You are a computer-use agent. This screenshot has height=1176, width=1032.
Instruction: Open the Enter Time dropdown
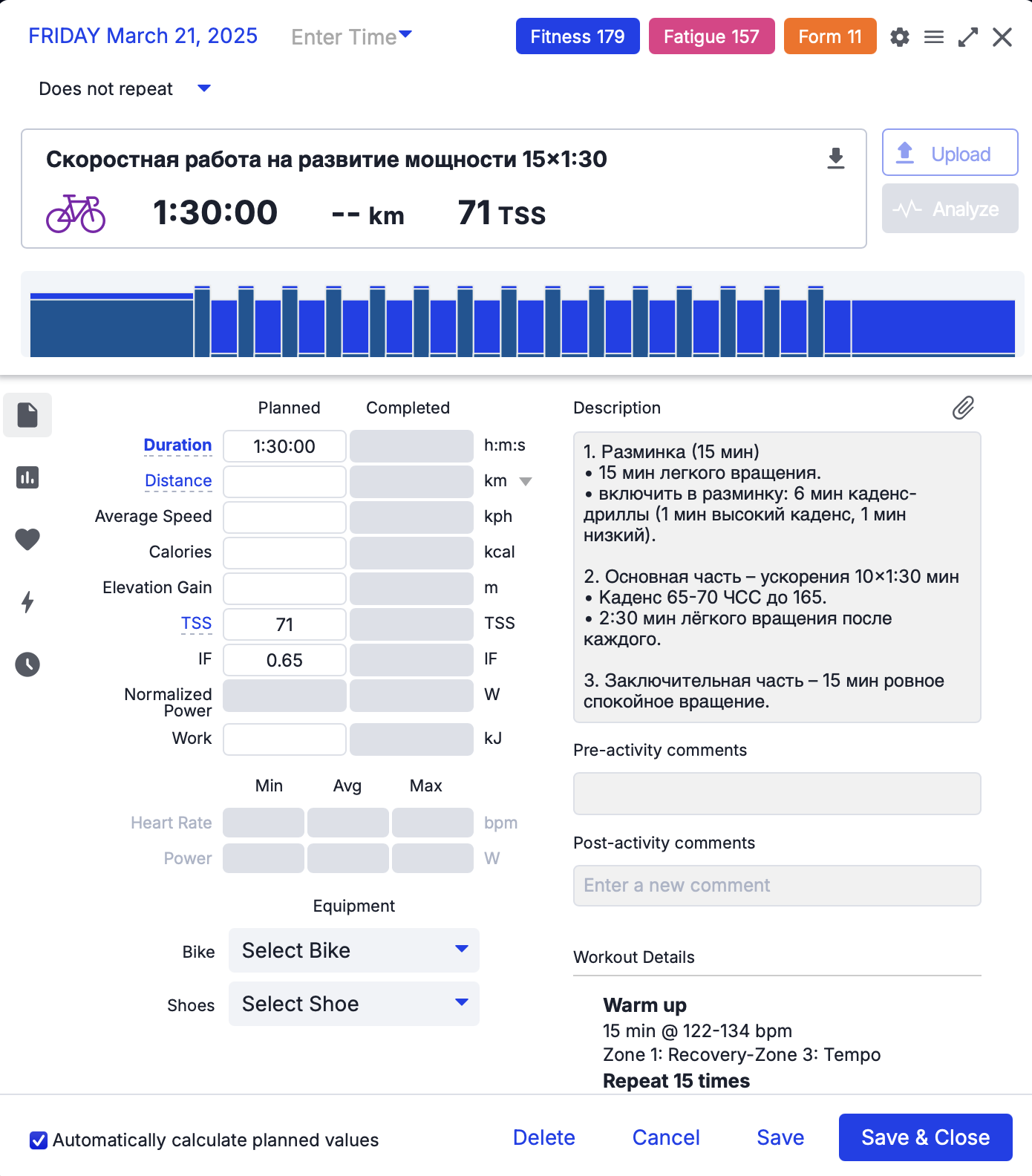click(x=351, y=36)
